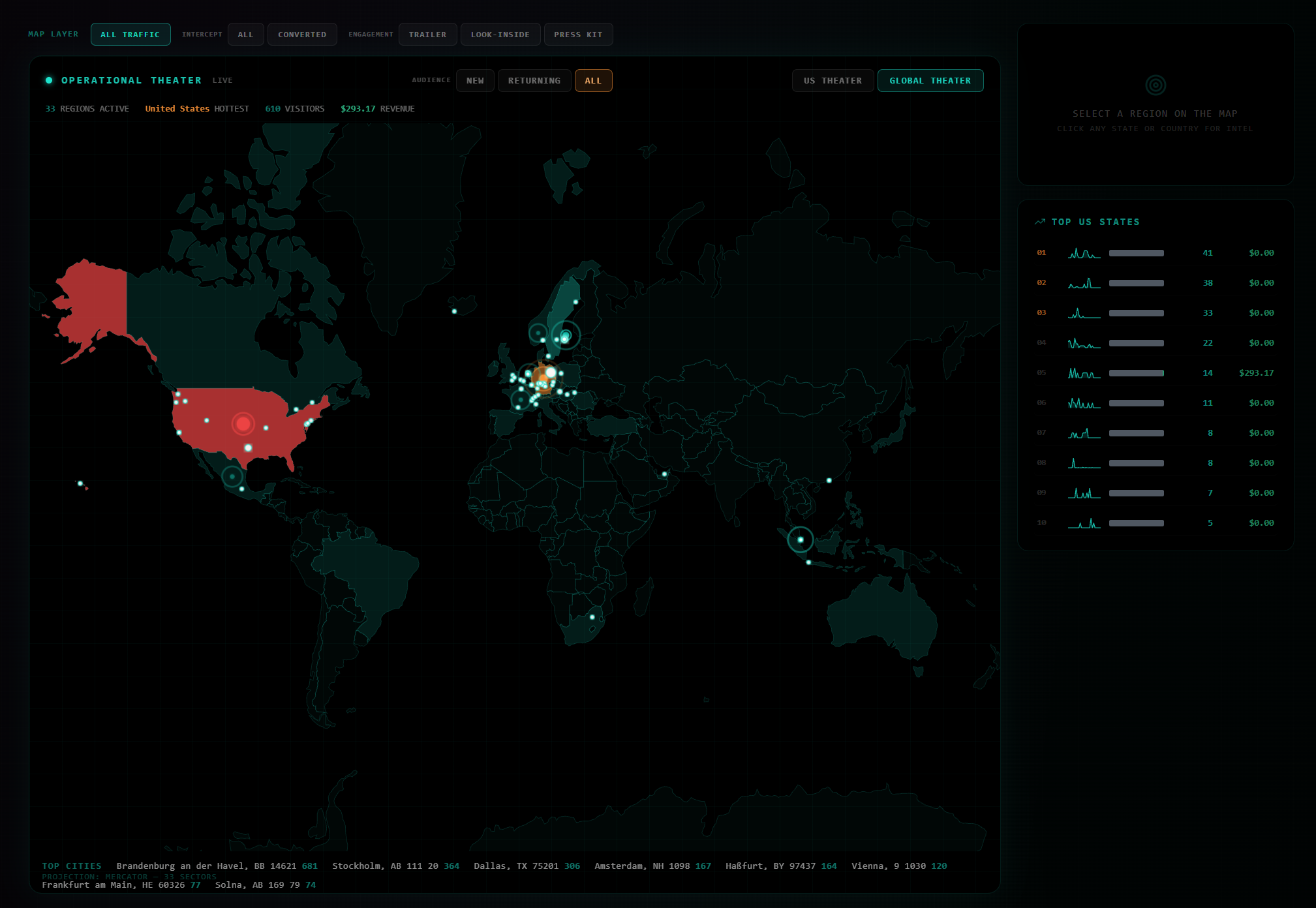This screenshot has width=1316, height=908.
Task: Click the bar in state row 10
Action: pos(1136,523)
